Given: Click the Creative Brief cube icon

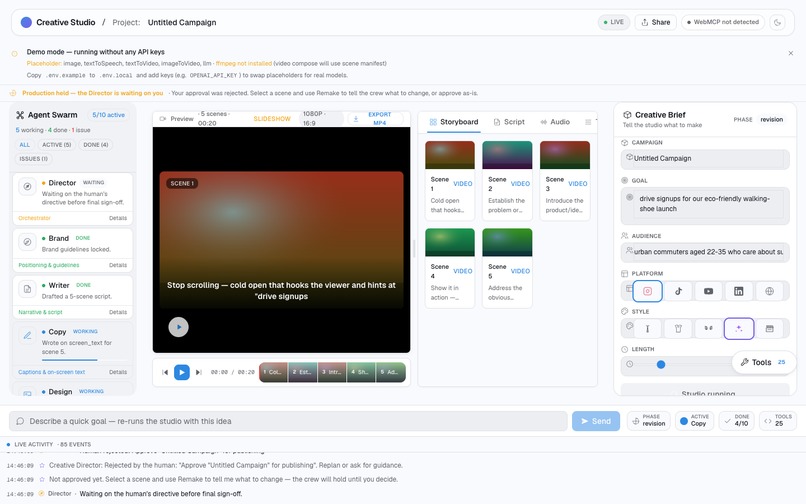Looking at the screenshot, I should (627, 115).
